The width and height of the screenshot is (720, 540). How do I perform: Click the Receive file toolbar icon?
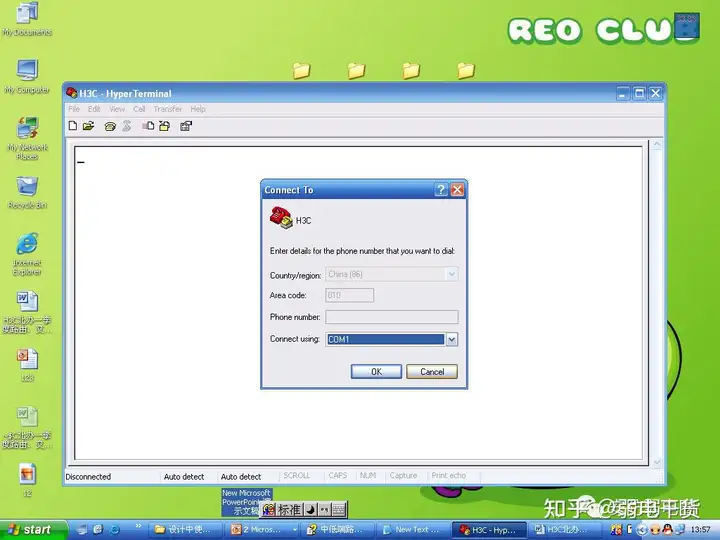tap(164, 126)
